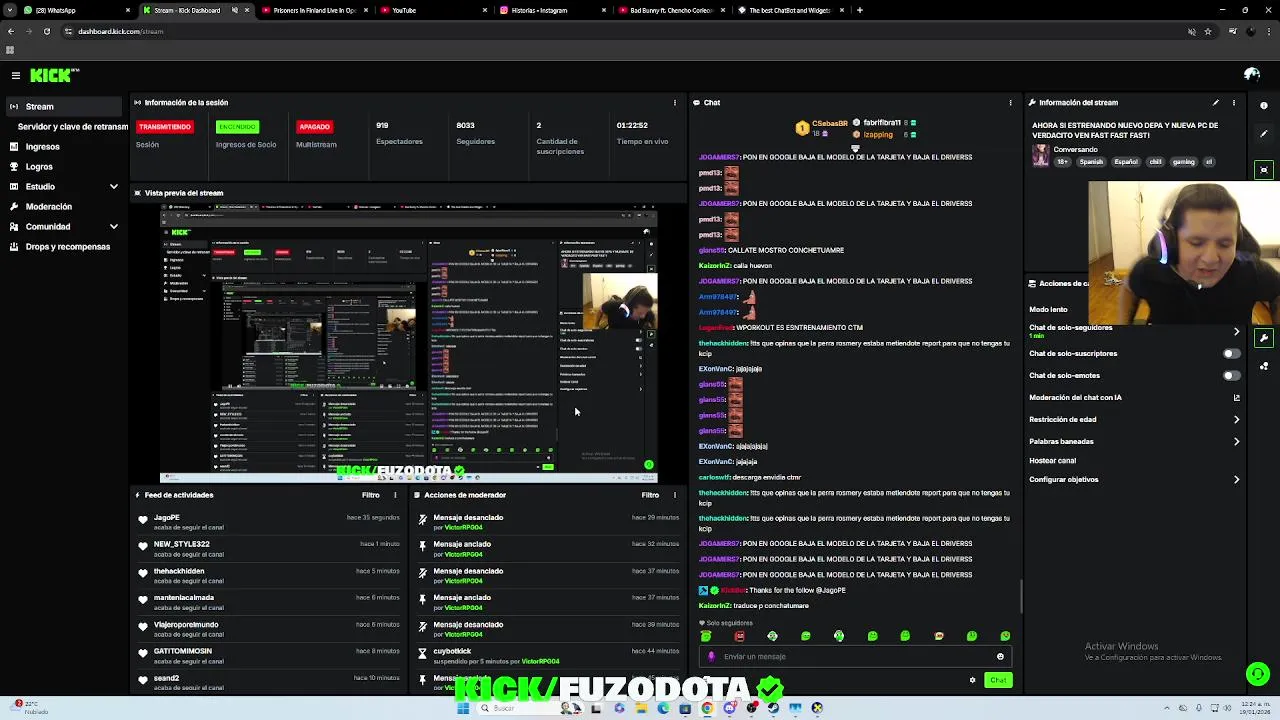
Task: Open chat settings gear icon
Action: click(x=972, y=680)
